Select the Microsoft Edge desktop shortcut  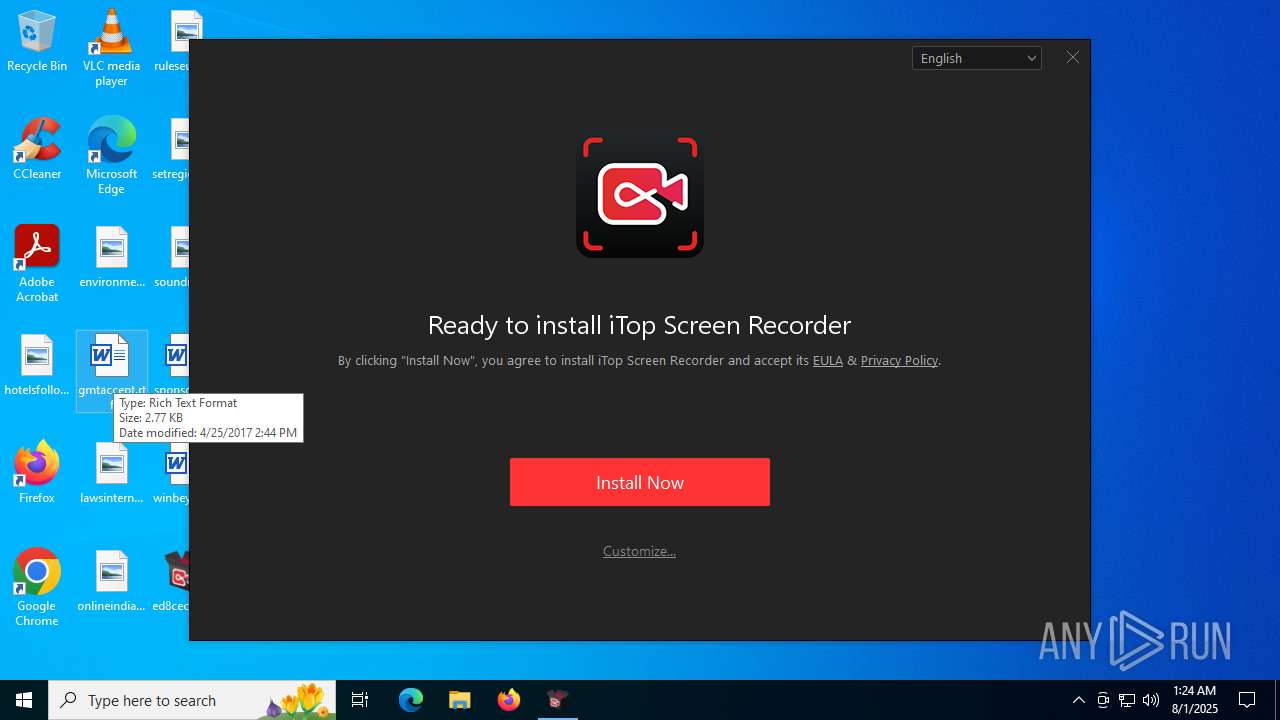(x=111, y=156)
